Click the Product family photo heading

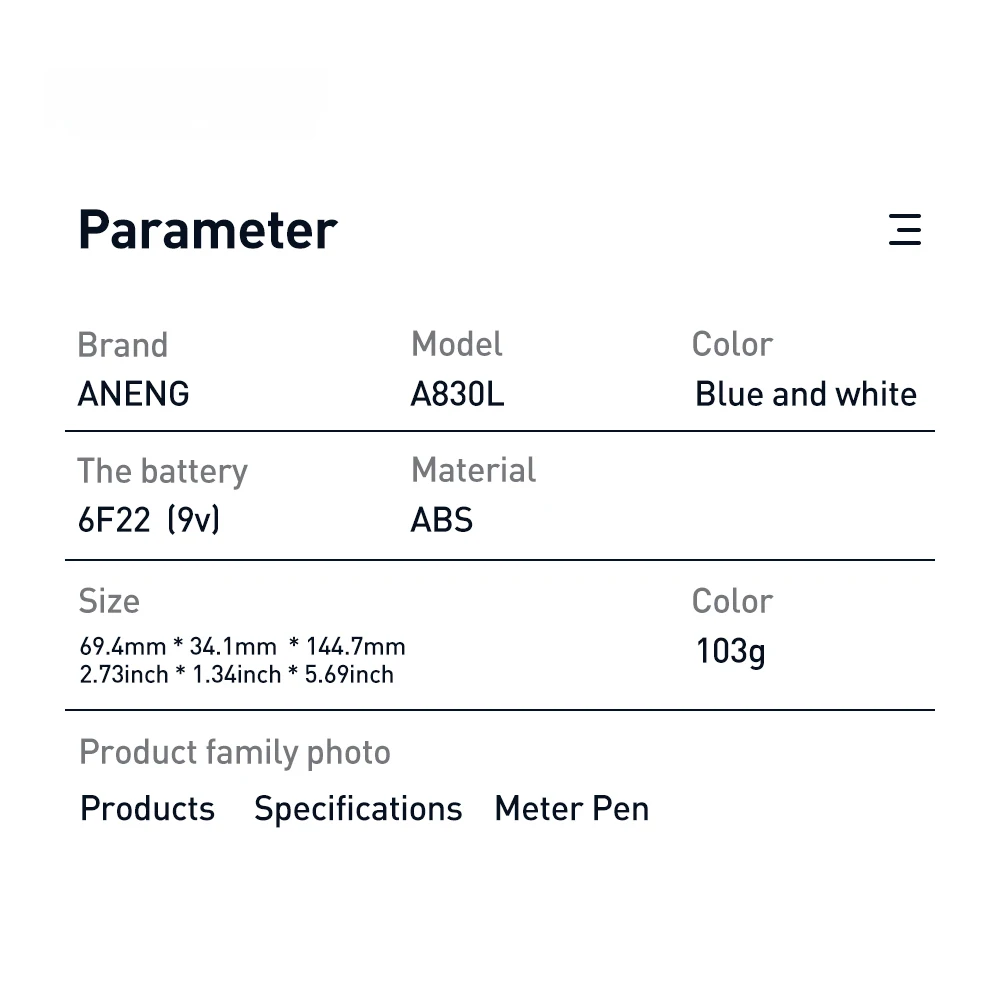point(234,752)
